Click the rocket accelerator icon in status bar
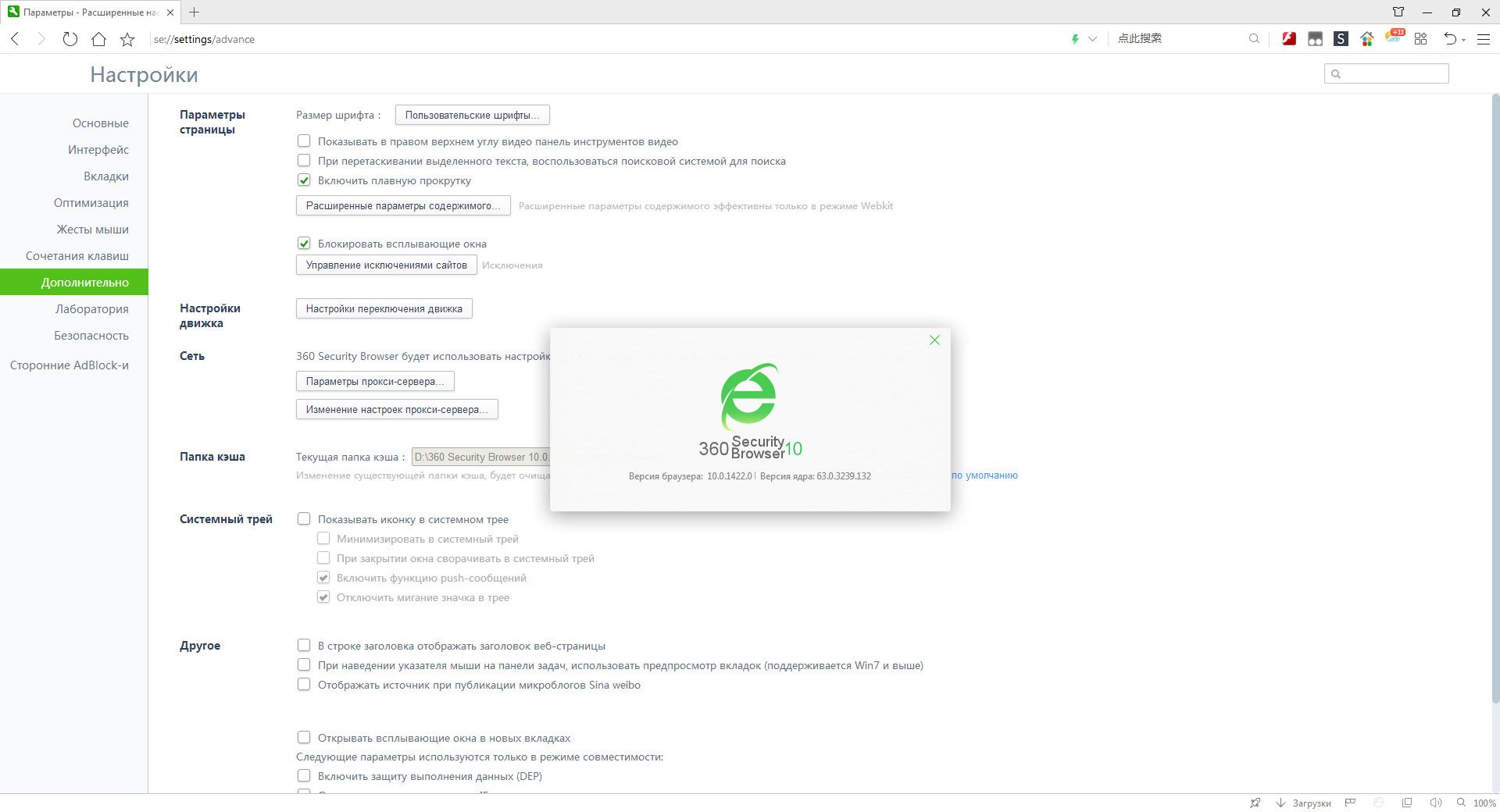 point(1255,803)
